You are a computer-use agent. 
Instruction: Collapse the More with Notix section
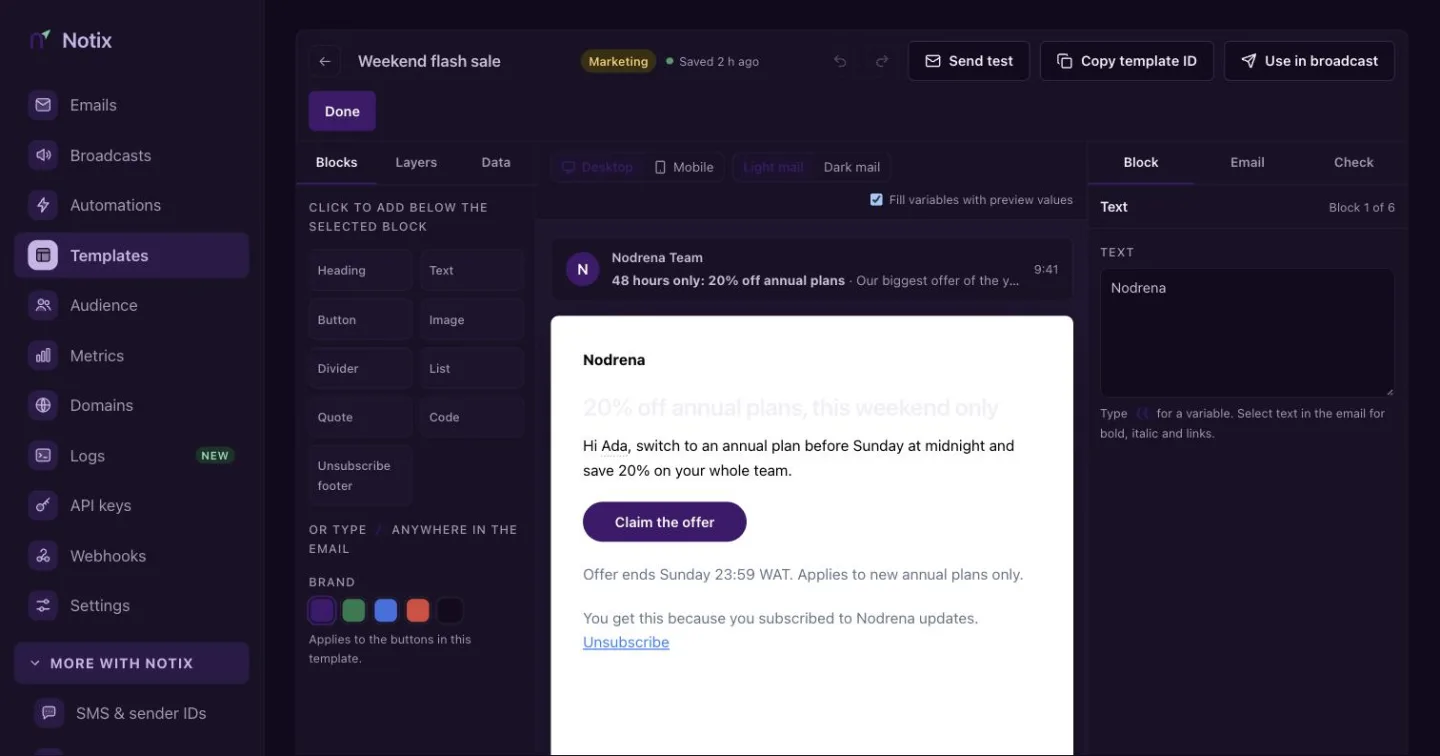point(132,663)
